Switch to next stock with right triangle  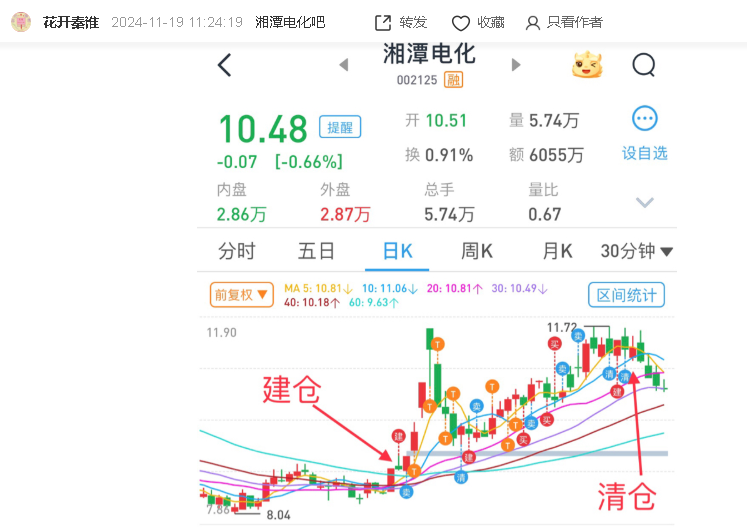515,65
